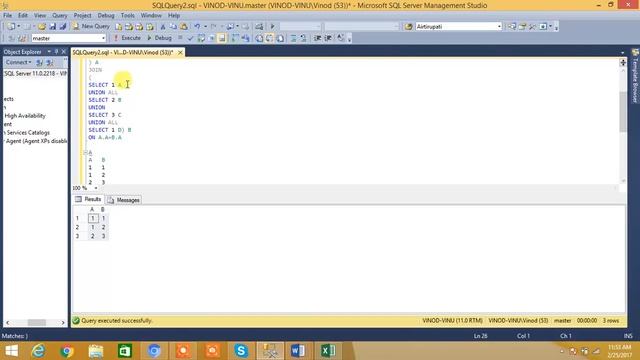Toggle Object Explorer auto-hide pin

[56, 52]
